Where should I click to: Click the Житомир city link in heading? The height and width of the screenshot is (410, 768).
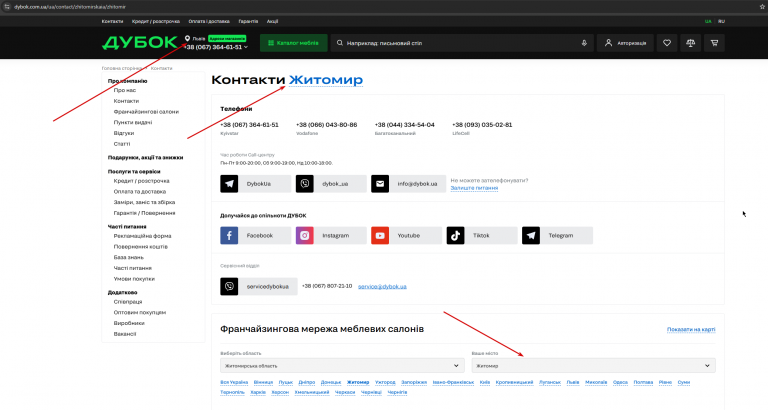[326, 79]
